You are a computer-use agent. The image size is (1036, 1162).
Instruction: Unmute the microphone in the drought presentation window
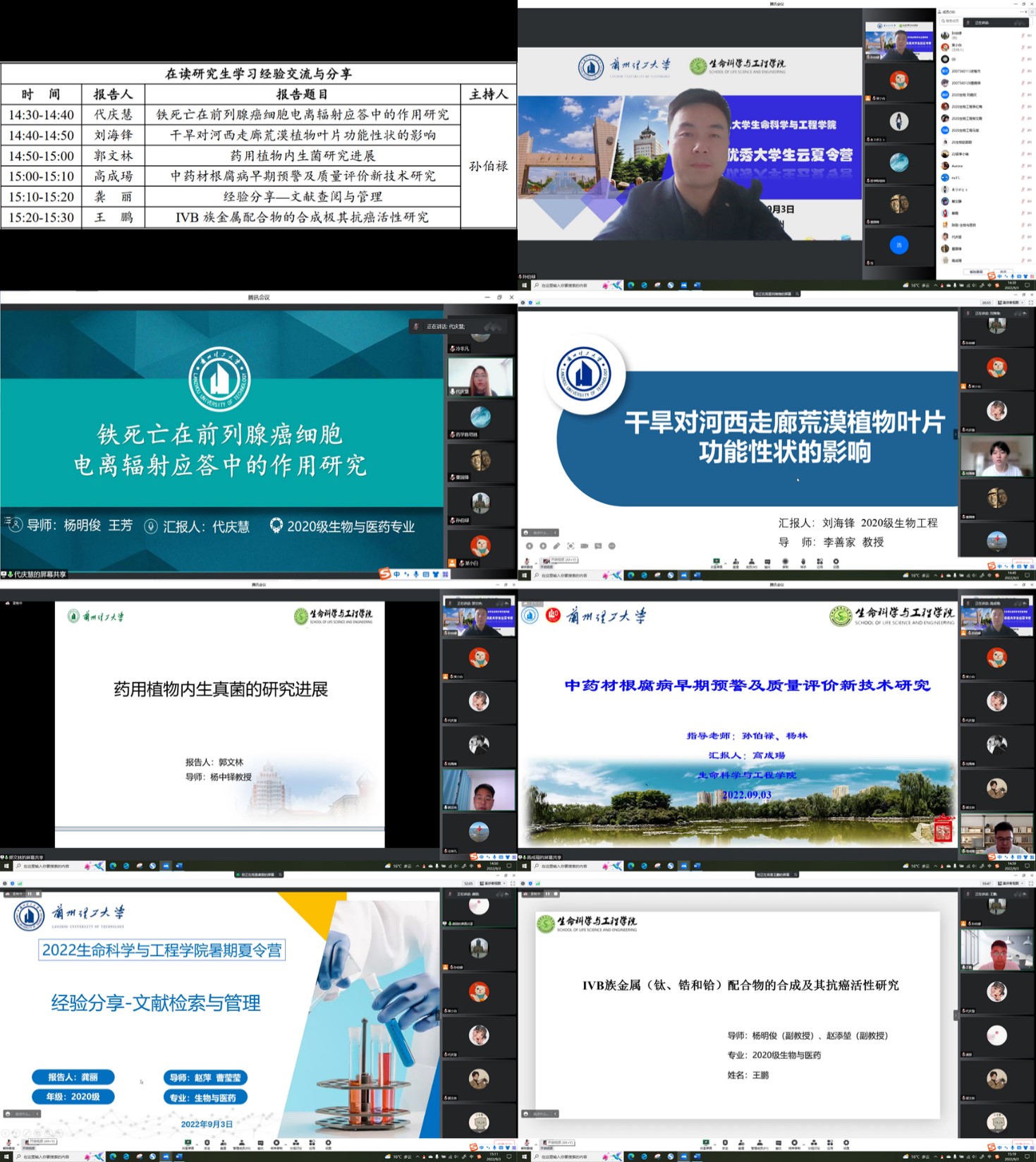526,563
